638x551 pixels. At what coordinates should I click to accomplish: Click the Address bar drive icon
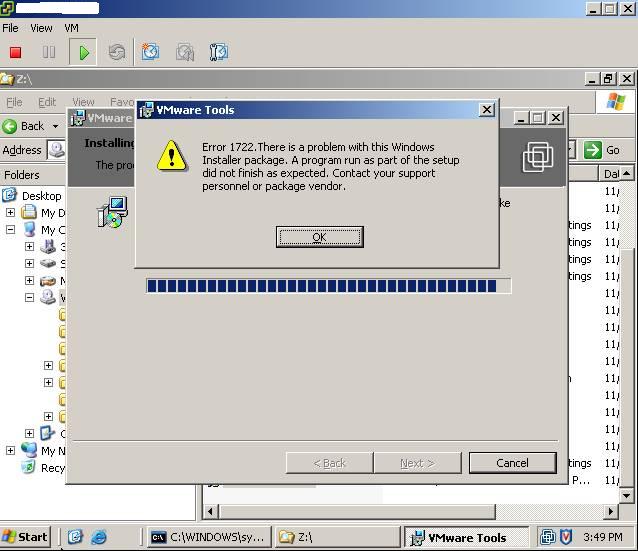pos(56,150)
